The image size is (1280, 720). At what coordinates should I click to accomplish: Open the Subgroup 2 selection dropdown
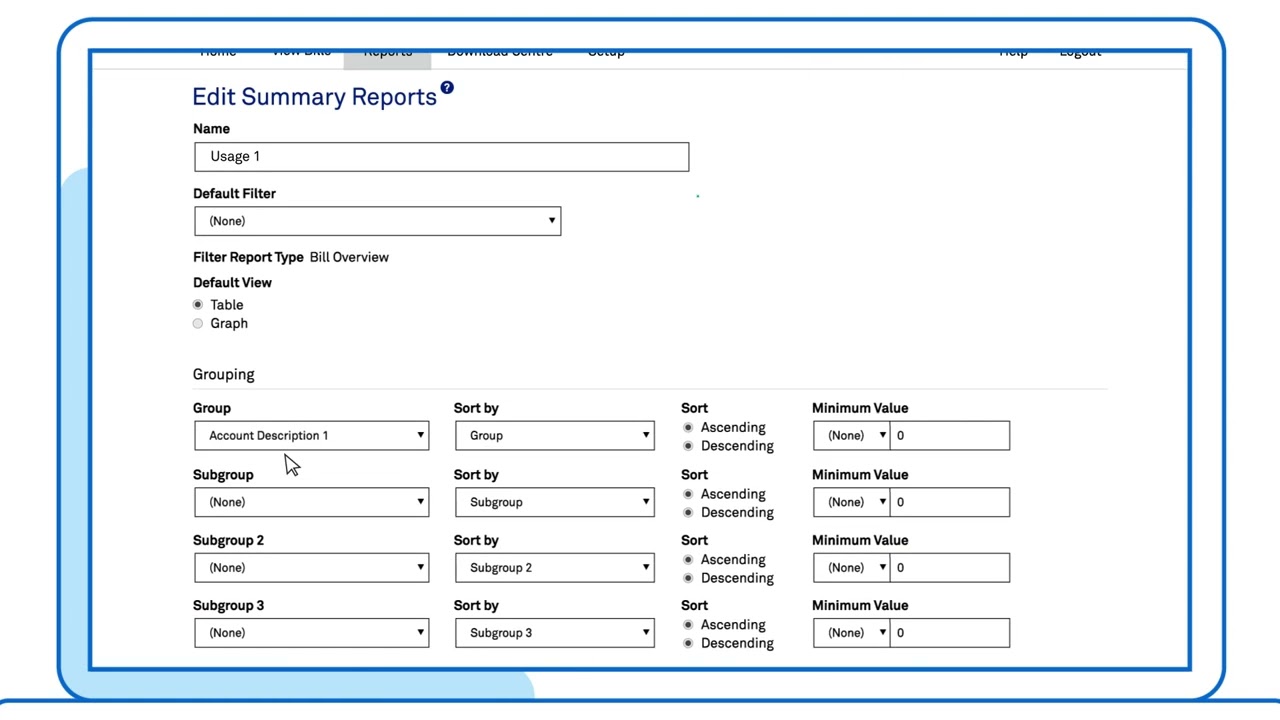point(311,568)
